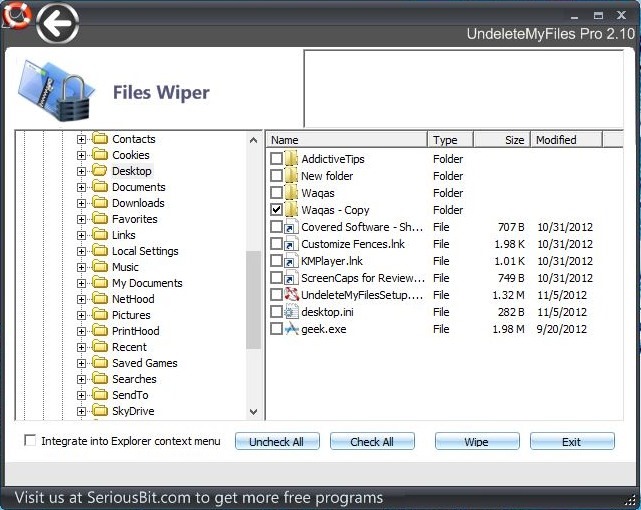Uncheck the Waqas - Copy checkbox
This screenshot has height=510, width=641.
pos(276,210)
